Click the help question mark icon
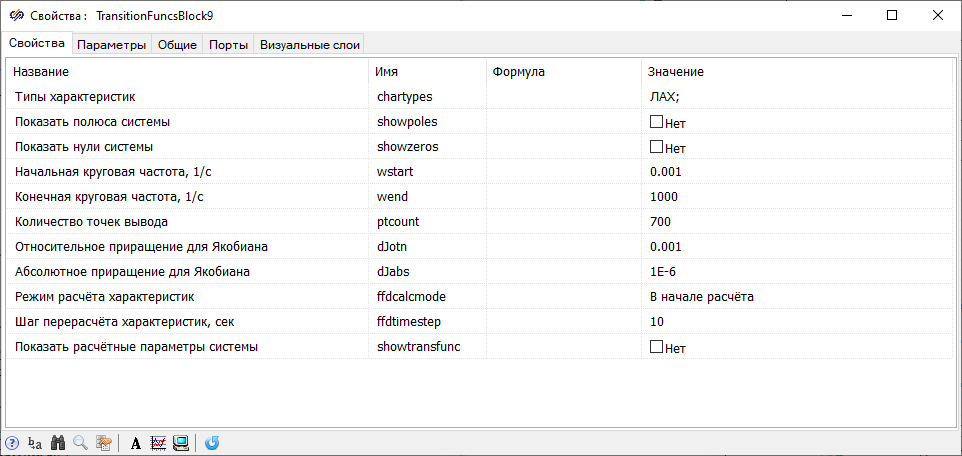This screenshot has height=456, width=962. (x=12, y=443)
